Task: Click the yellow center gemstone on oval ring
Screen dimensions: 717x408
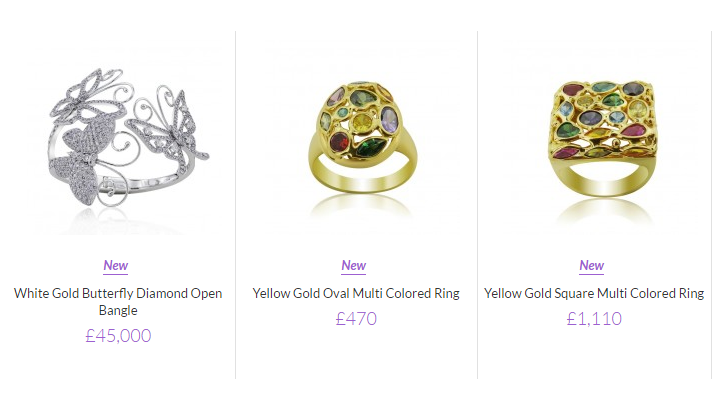Action: 362,123
